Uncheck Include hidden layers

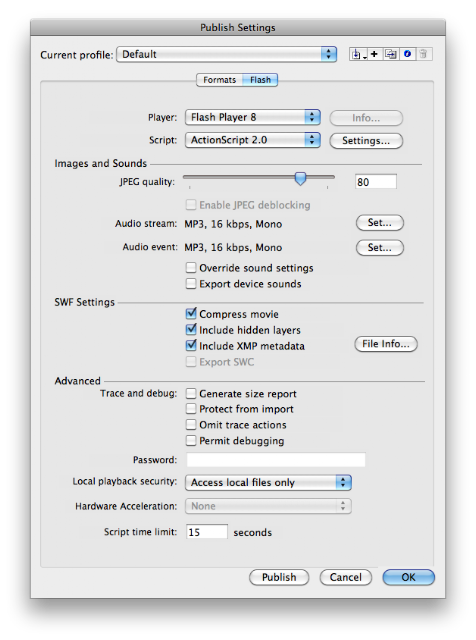pos(191,329)
